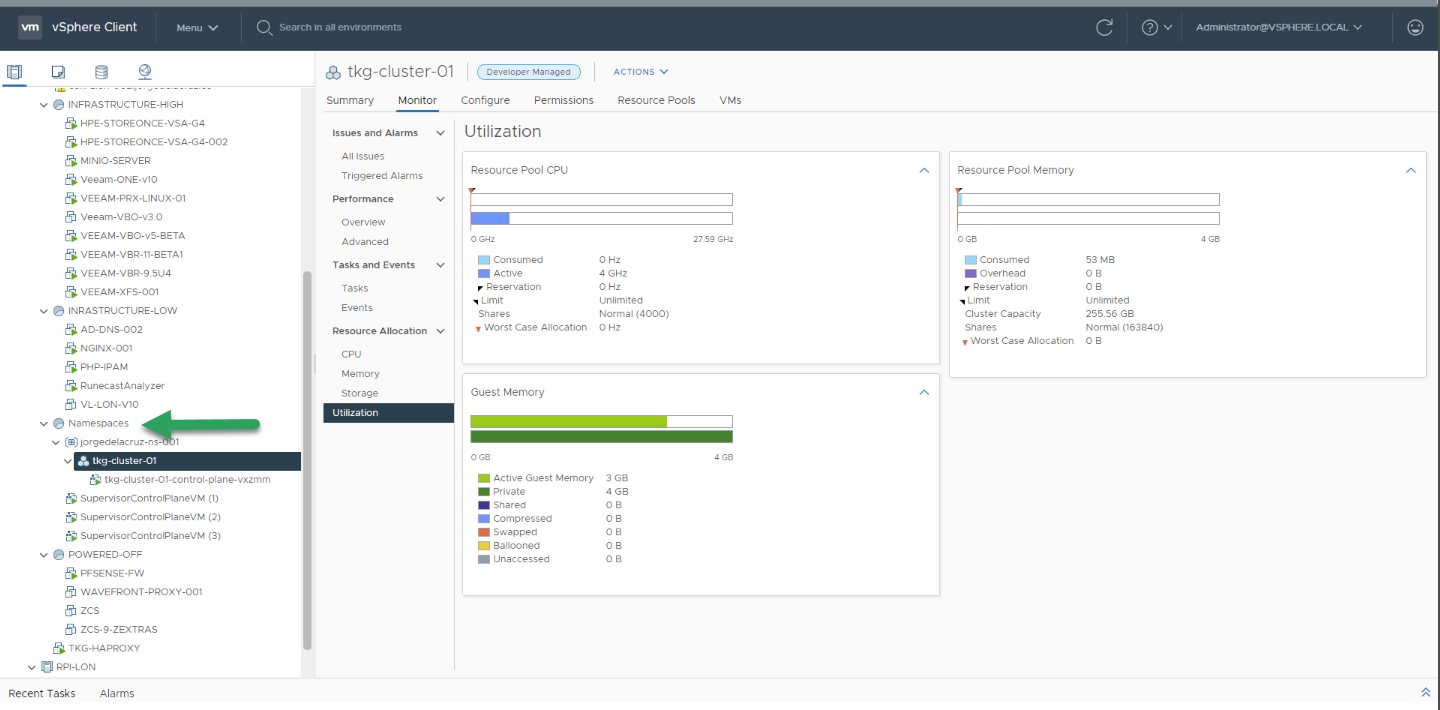
Task: Switch to the Configure tab
Action: 485,100
